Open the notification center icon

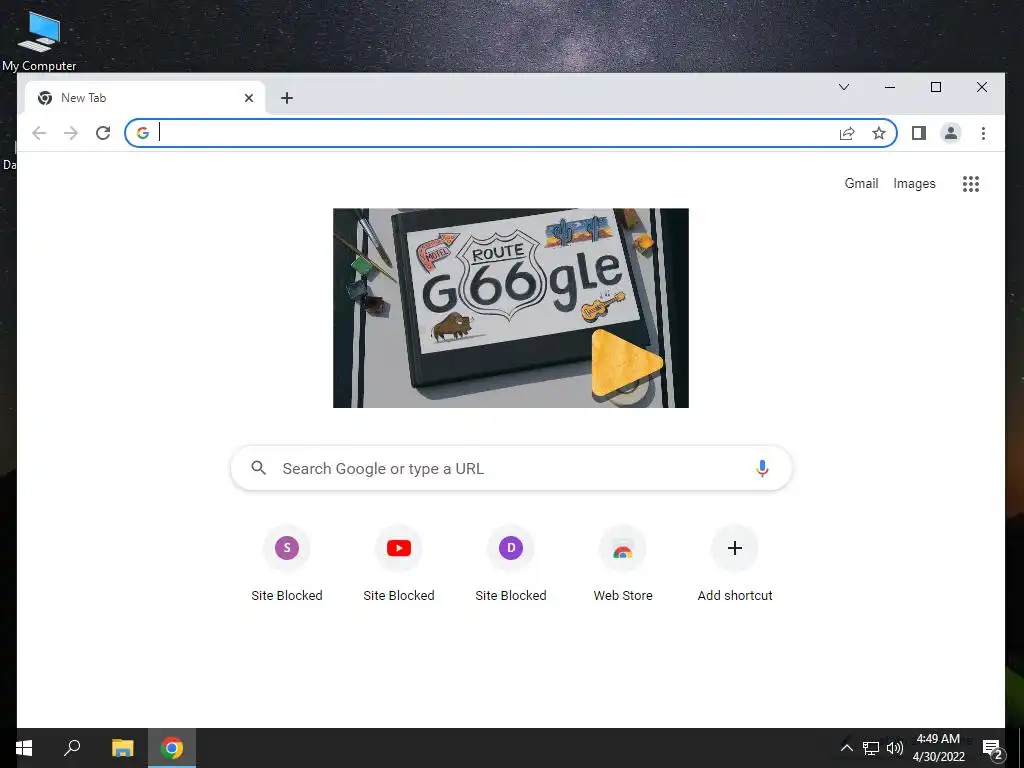pos(992,748)
